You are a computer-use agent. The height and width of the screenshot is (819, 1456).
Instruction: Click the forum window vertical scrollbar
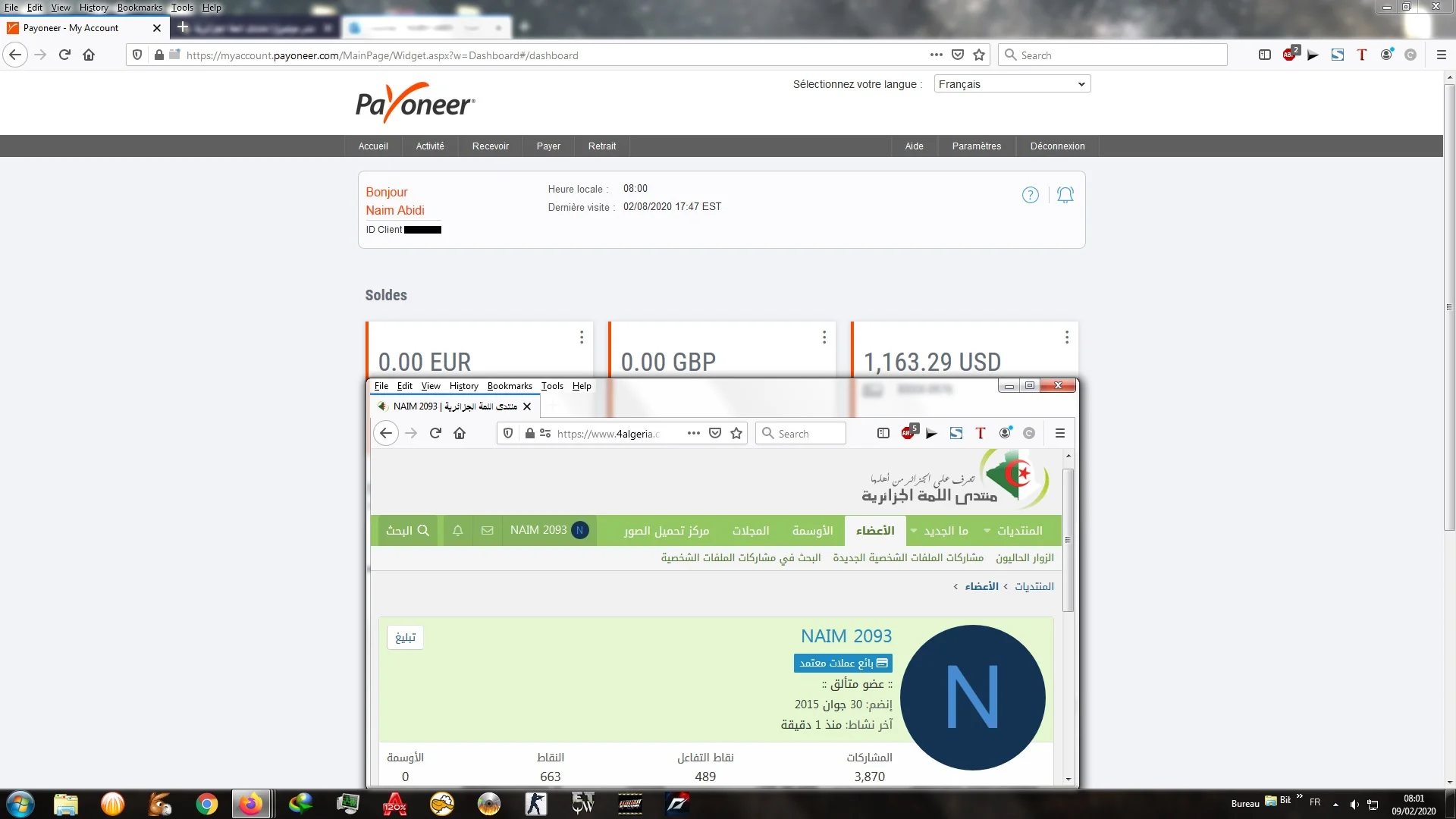1068,540
